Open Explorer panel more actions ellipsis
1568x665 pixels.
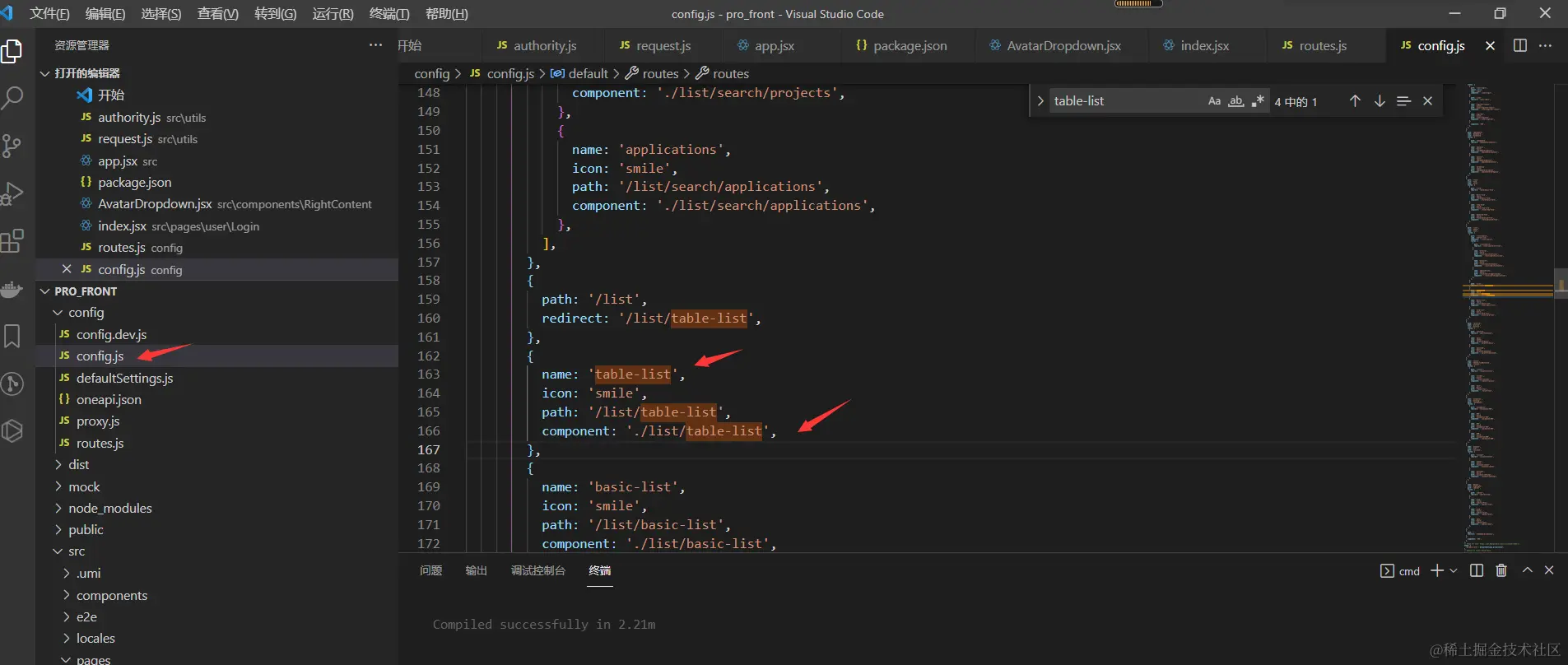(x=376, y=44)
